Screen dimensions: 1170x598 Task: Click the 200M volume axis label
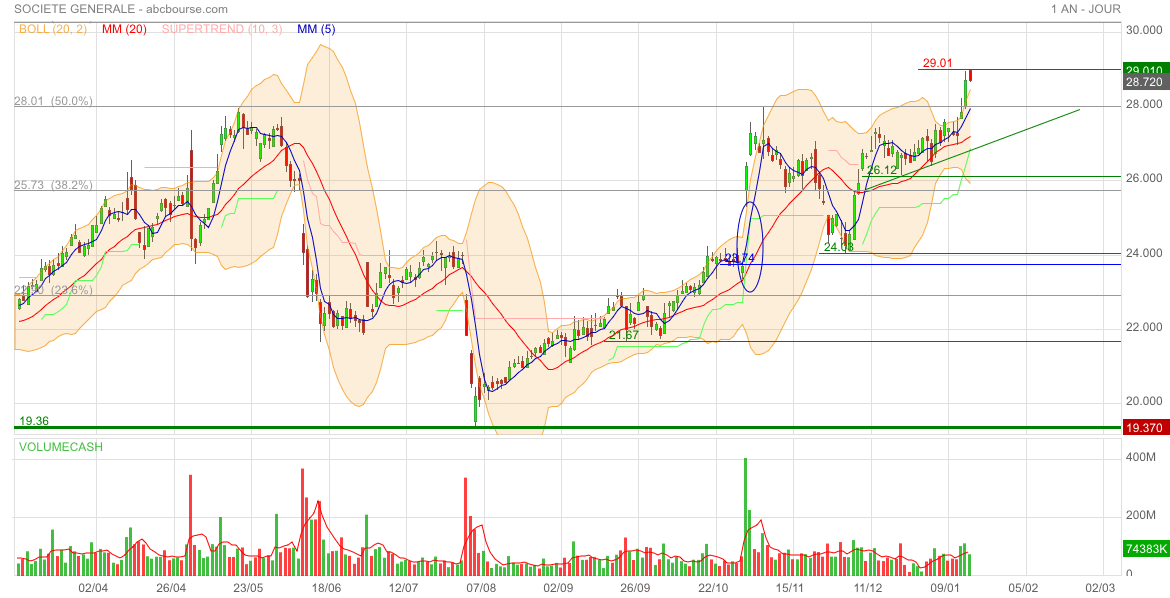pos(1141,516)
